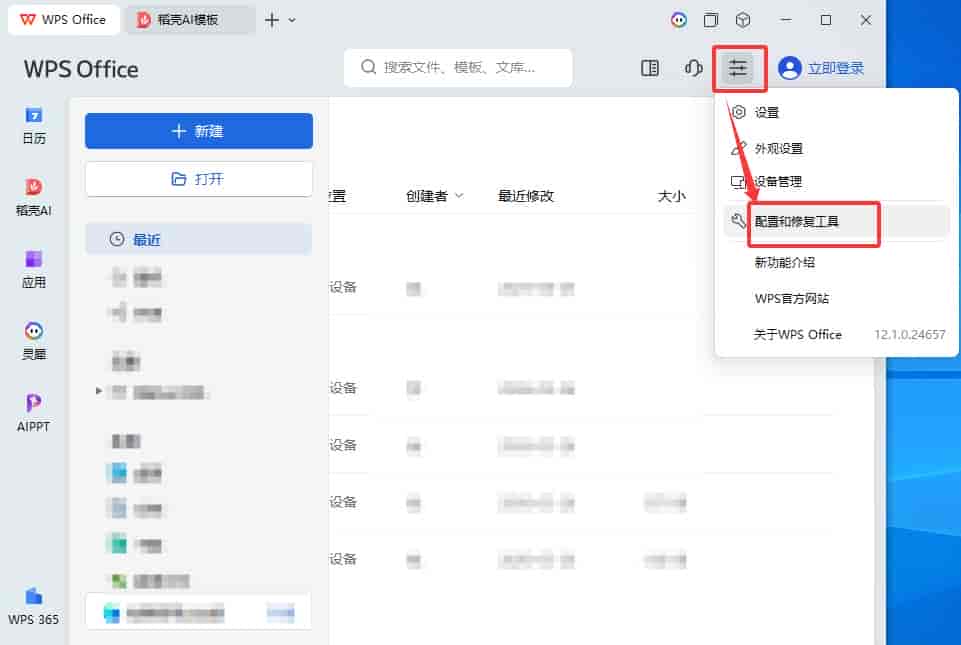Click the search files input field
Image resolution: width=961 pixels, height=645 pixels.
point(458,67)
